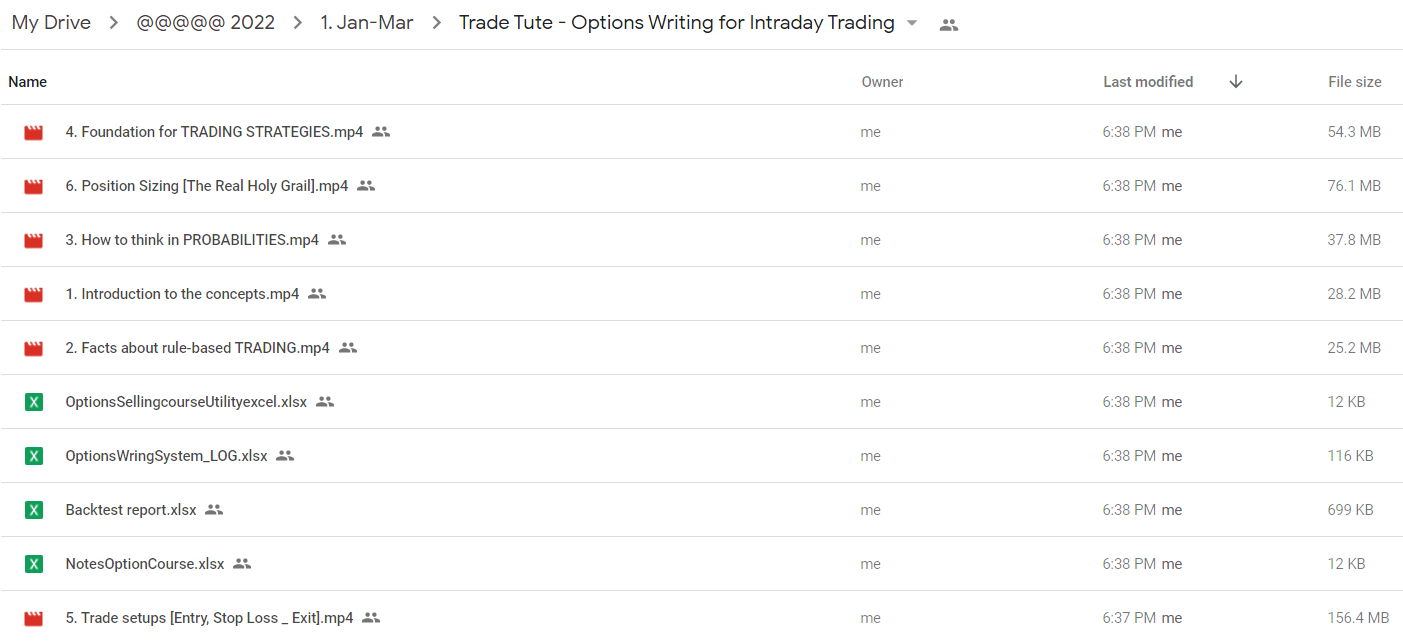Click video icon of Foundation for TRADING STRATEGIES.mp4
1403x641 pixels.
tap(34, 132)
